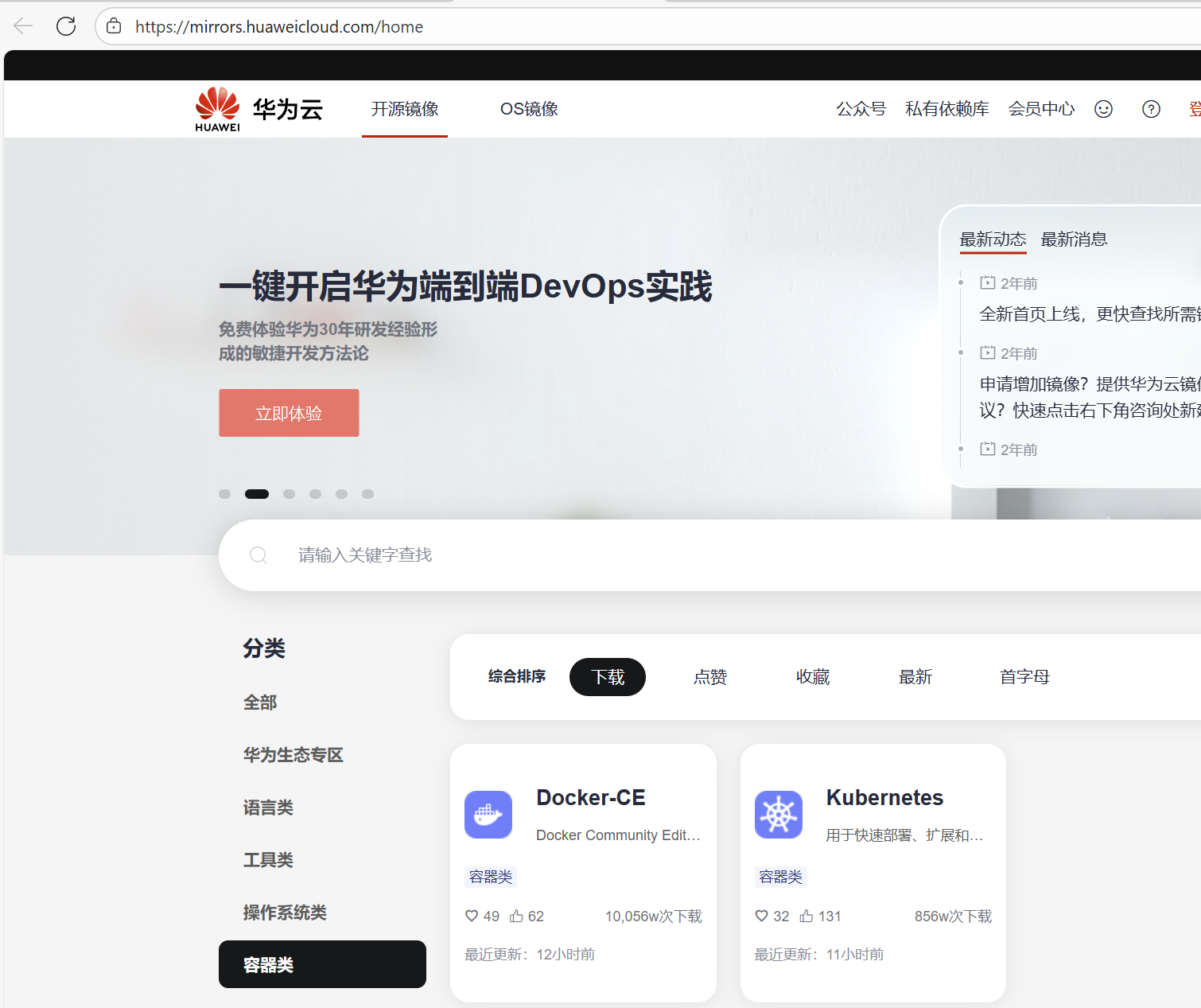1201x1008 pixels.
Task: Click the heart icon on Docker-CE card
Action: [x=472, y=916]
